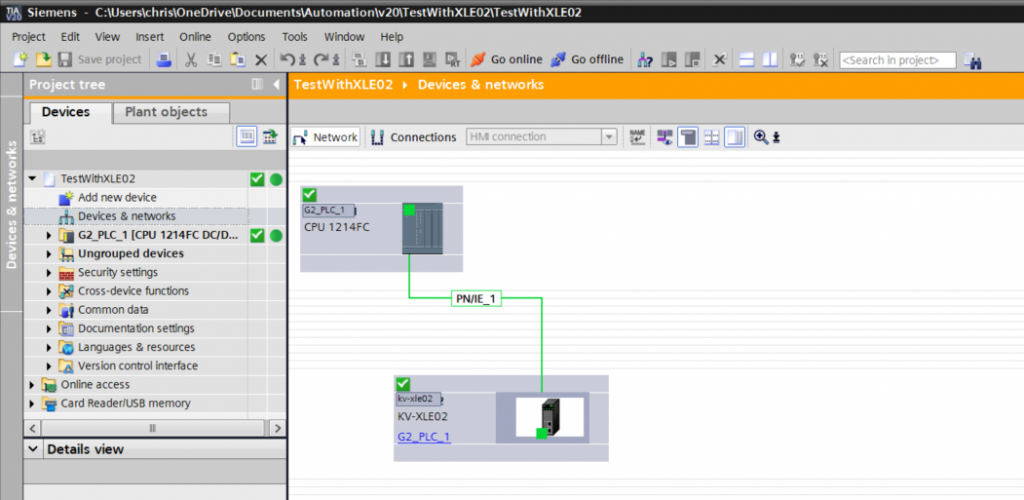Screen dimensions: 1024x500
Task: Cut selection with the scissors icon
Action: pos(191,60)
